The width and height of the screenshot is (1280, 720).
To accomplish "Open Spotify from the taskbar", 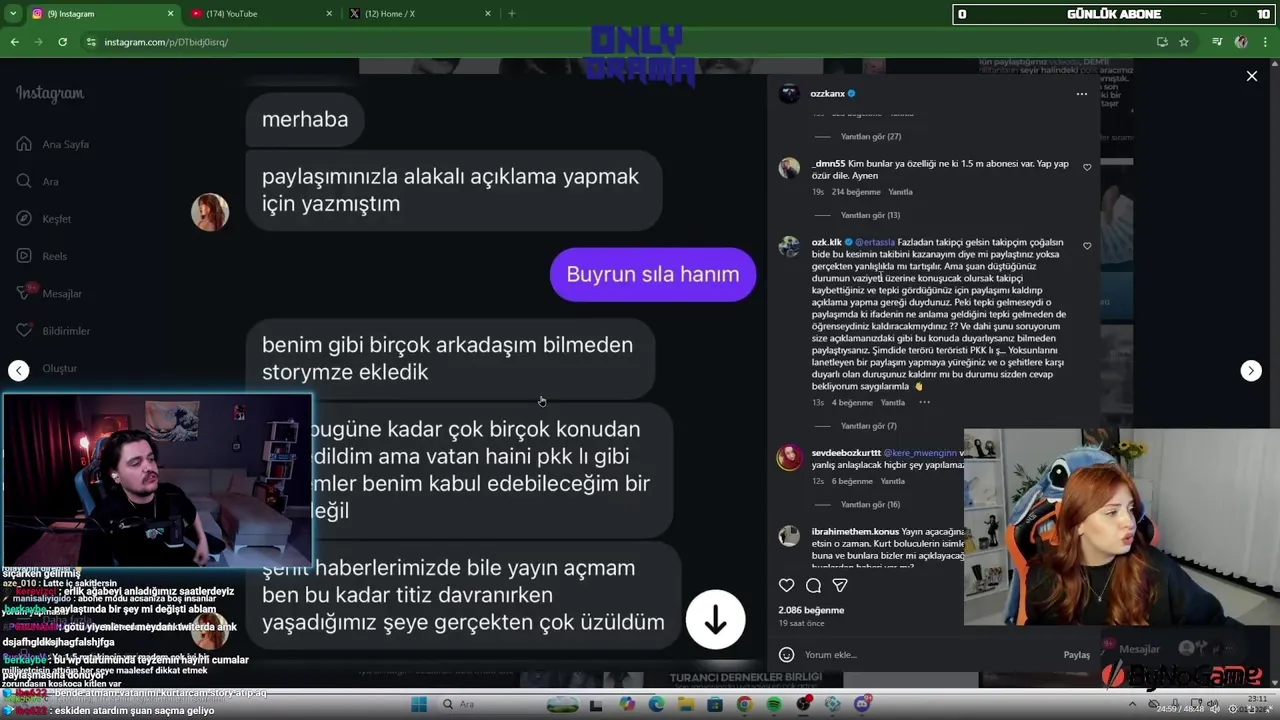I will pos(774,705).
